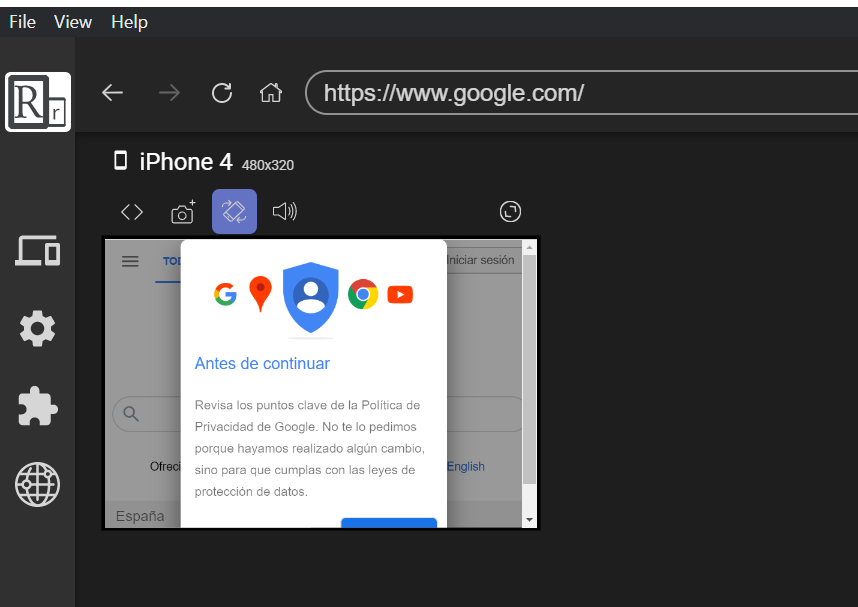Click the account shield icon in dialog
The height and width of the screenshot is (607, 858).
click(x=311, y=297)
